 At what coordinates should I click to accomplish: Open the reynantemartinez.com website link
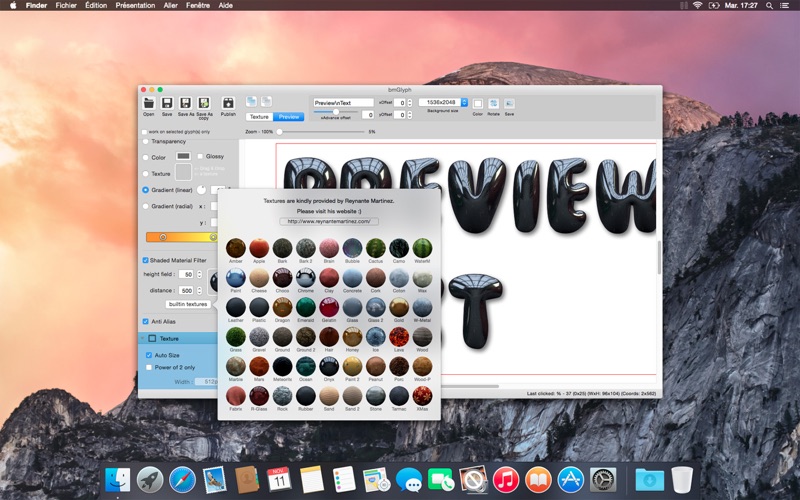click(329, 221)
